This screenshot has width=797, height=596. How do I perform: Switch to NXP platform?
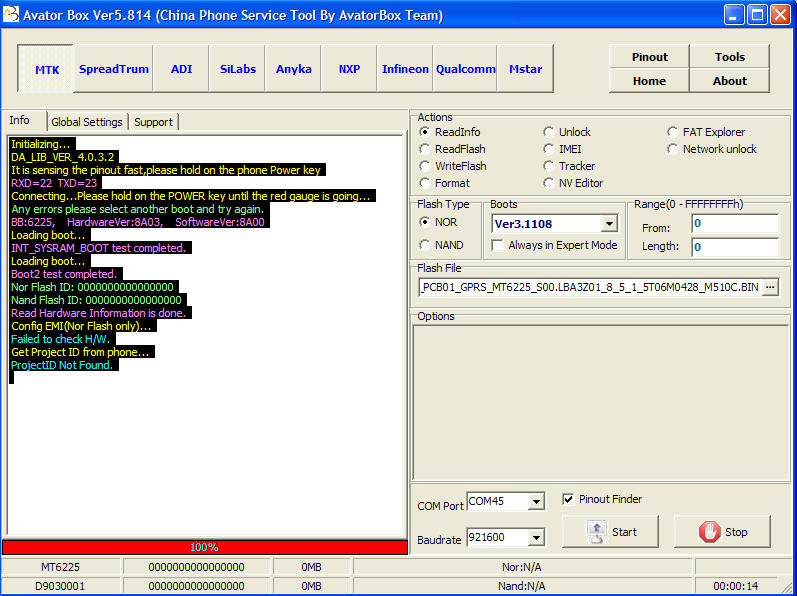(x=349, y=69)
